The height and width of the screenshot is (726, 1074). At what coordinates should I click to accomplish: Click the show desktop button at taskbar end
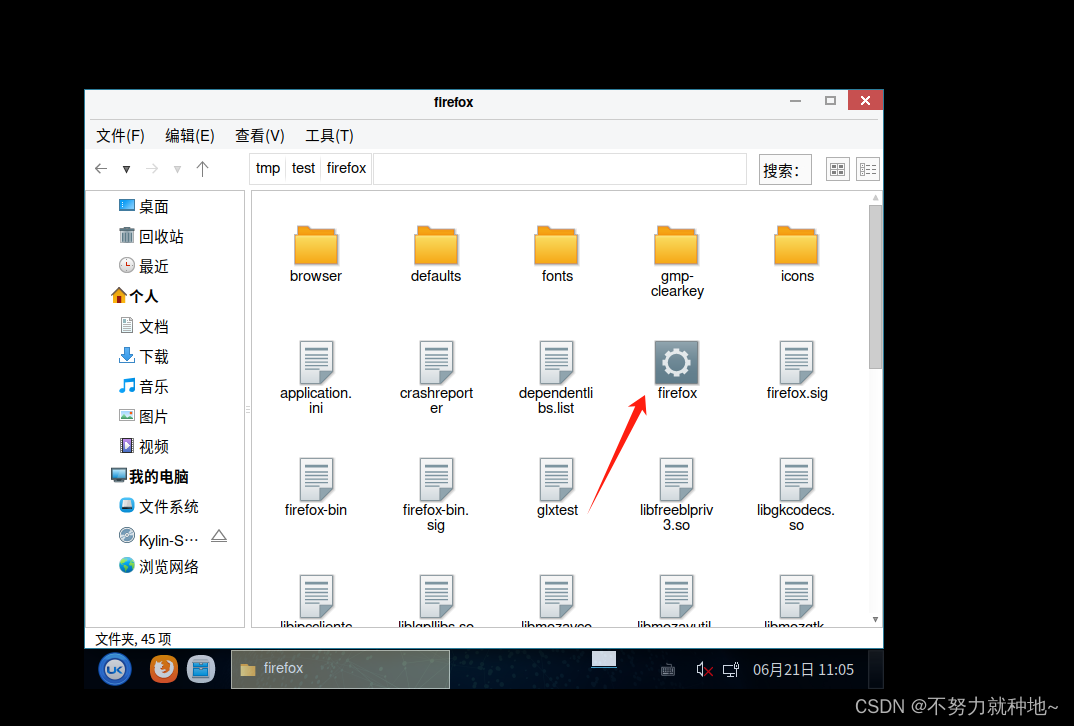click(x=875, y=669)
